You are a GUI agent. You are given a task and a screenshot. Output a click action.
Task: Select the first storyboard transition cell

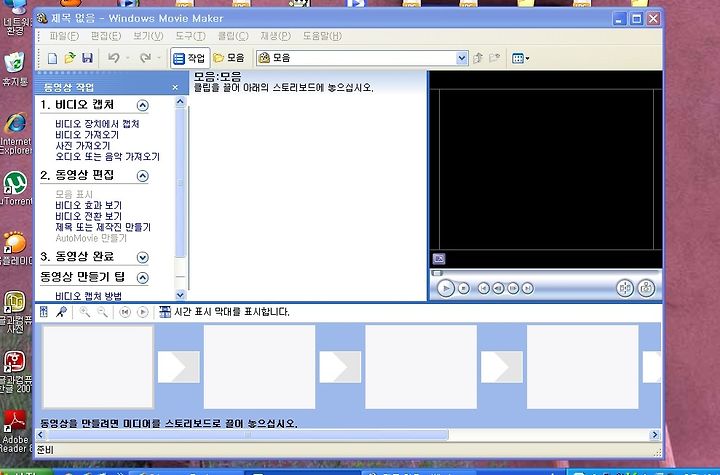(179, 367)
